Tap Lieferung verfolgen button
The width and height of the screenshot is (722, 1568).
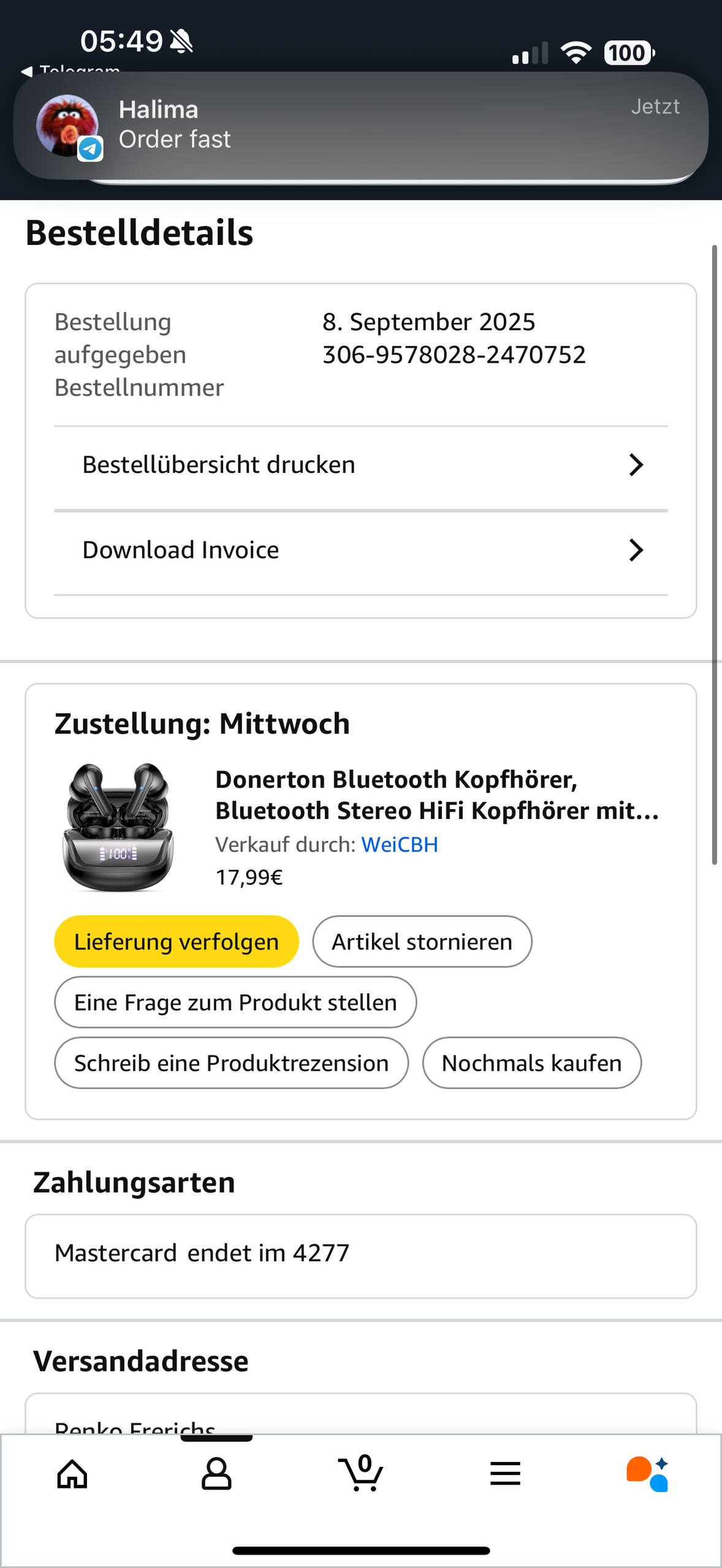pyautogui.click(x=177, y=941)
